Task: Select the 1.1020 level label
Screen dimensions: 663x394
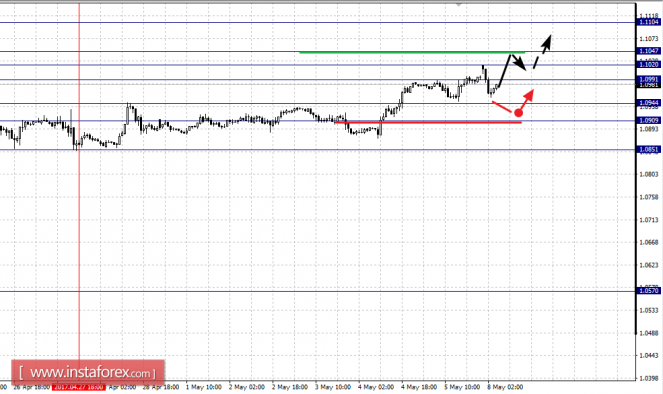Action: 649,65
